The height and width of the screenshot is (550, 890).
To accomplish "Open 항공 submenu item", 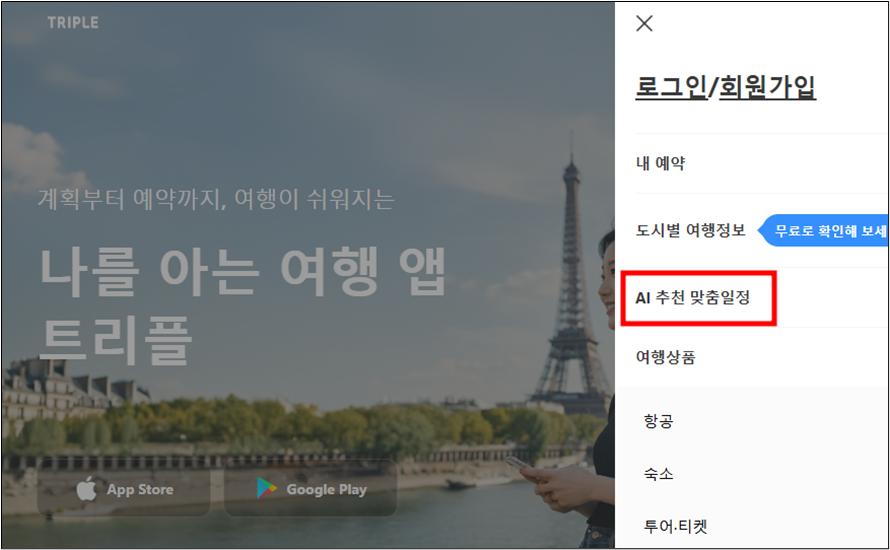I will click(x=658, y=421).
